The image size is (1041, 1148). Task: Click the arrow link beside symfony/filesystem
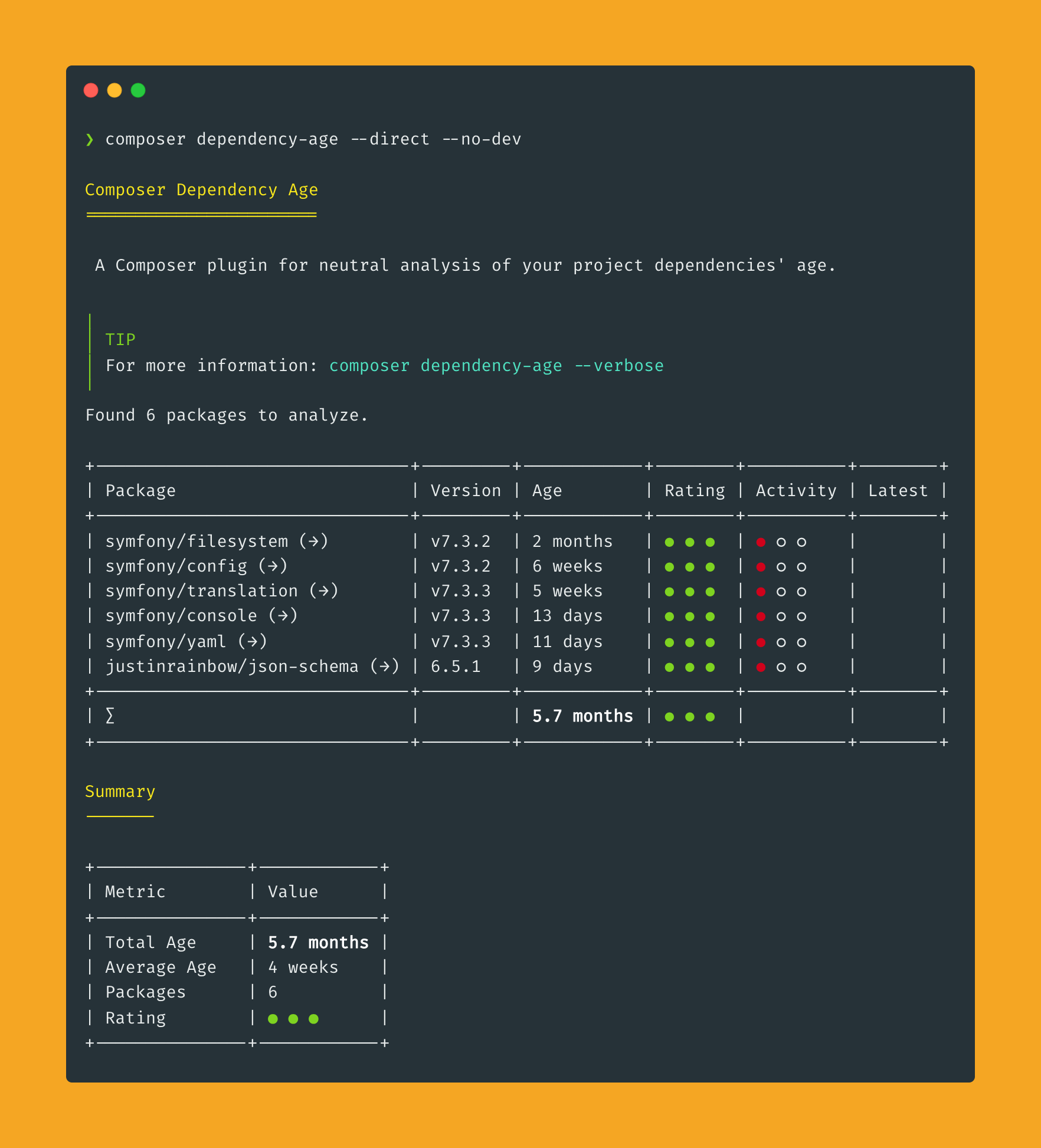(313, 541)
